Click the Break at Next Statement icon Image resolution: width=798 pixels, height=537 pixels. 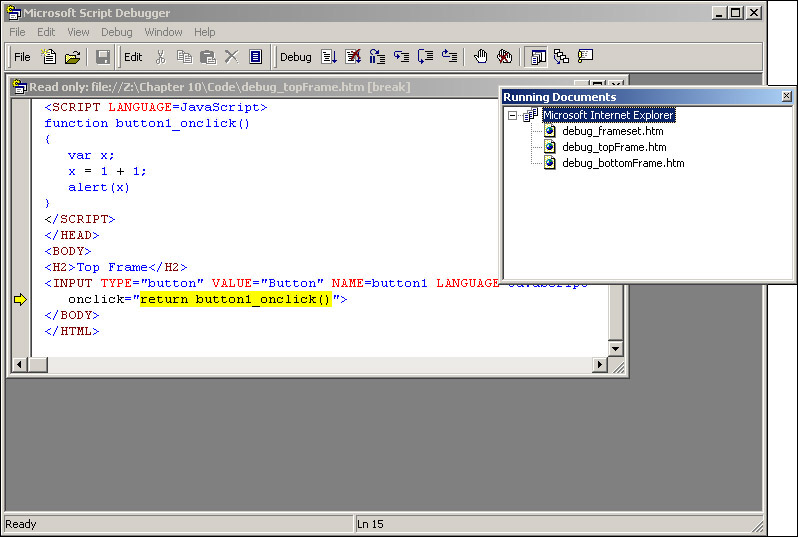coord(377,57)
